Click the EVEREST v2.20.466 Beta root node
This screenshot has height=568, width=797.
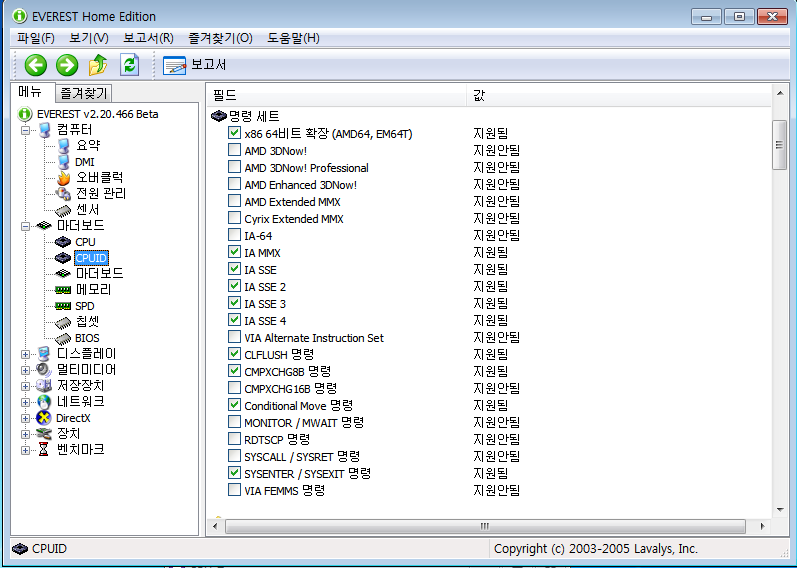click(x=88, y=114)
